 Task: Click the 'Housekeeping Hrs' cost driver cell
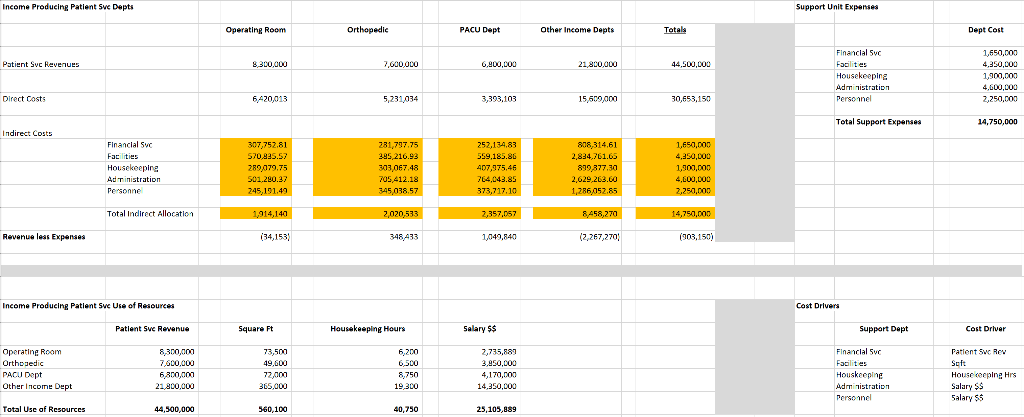click(x=984, y=375)
